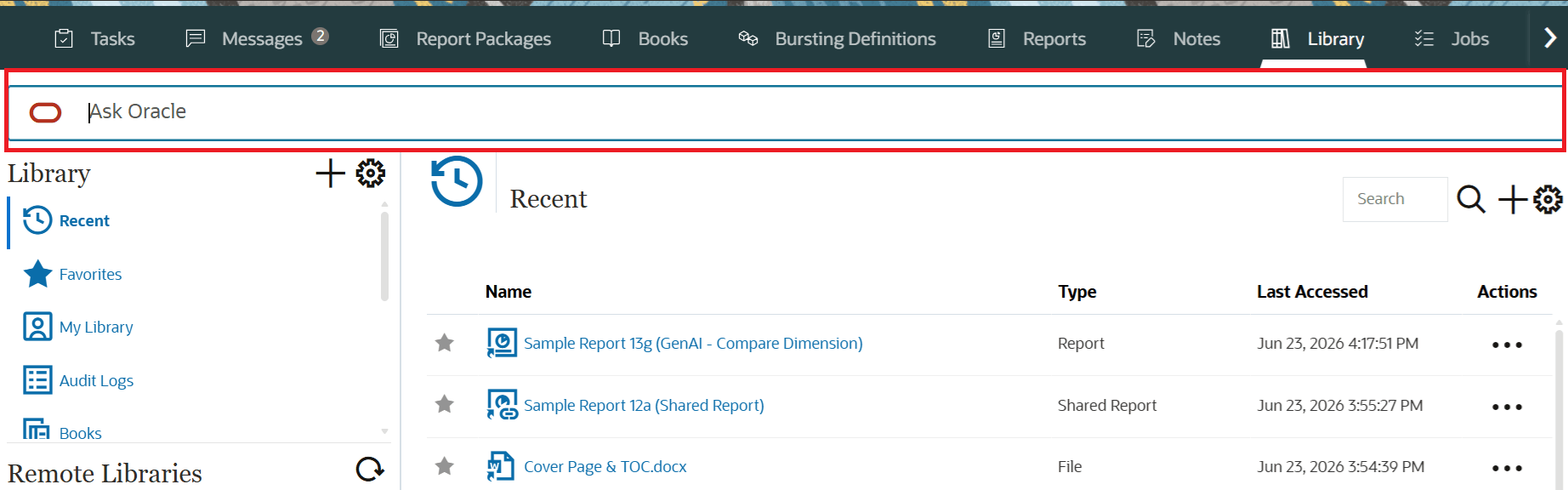Image resolution: width=1568 pixels, height=490 pixels.
Task: Add new item in Library panel
Action: click(330, 174)
